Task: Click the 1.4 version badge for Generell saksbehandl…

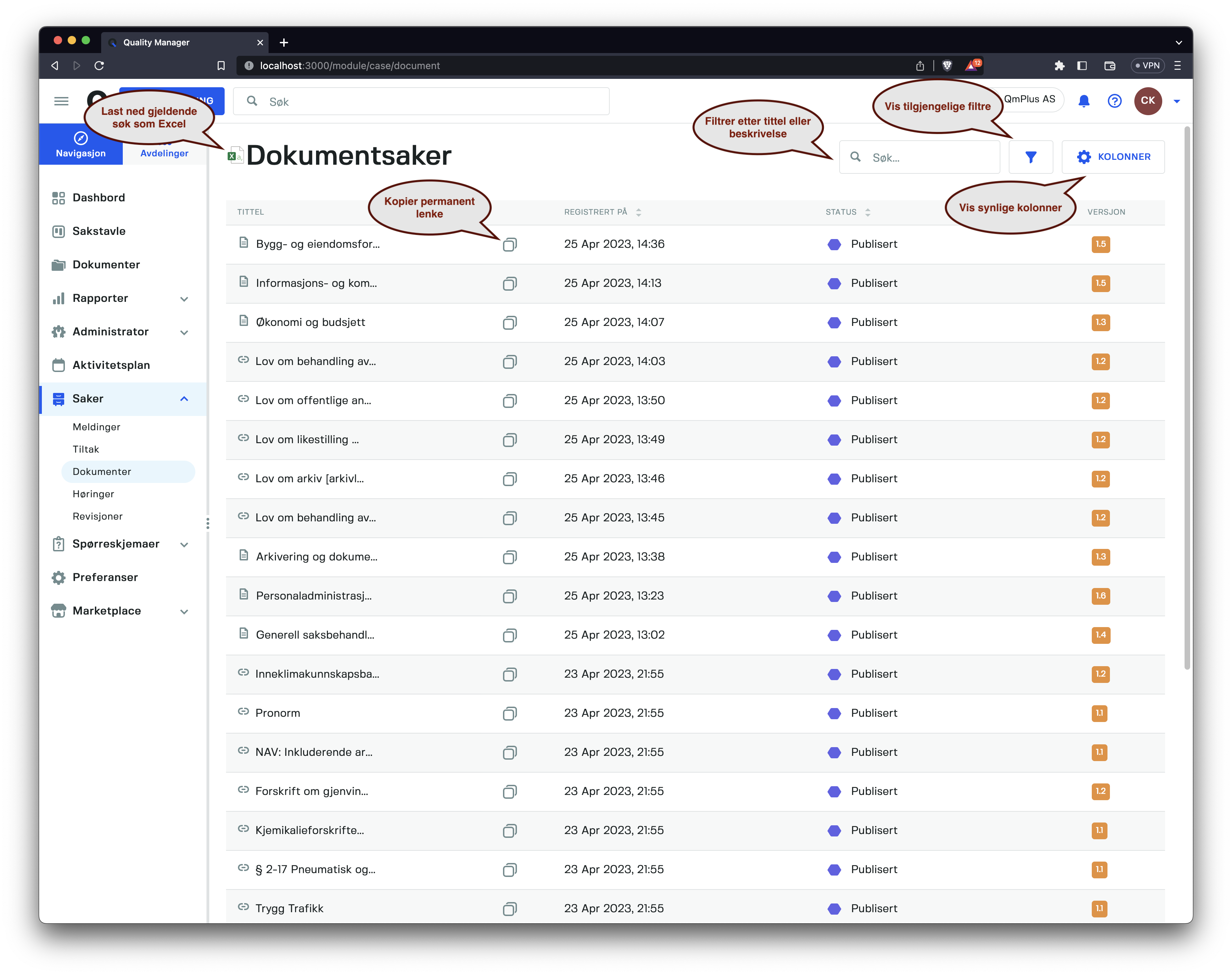Action: 1100,635
